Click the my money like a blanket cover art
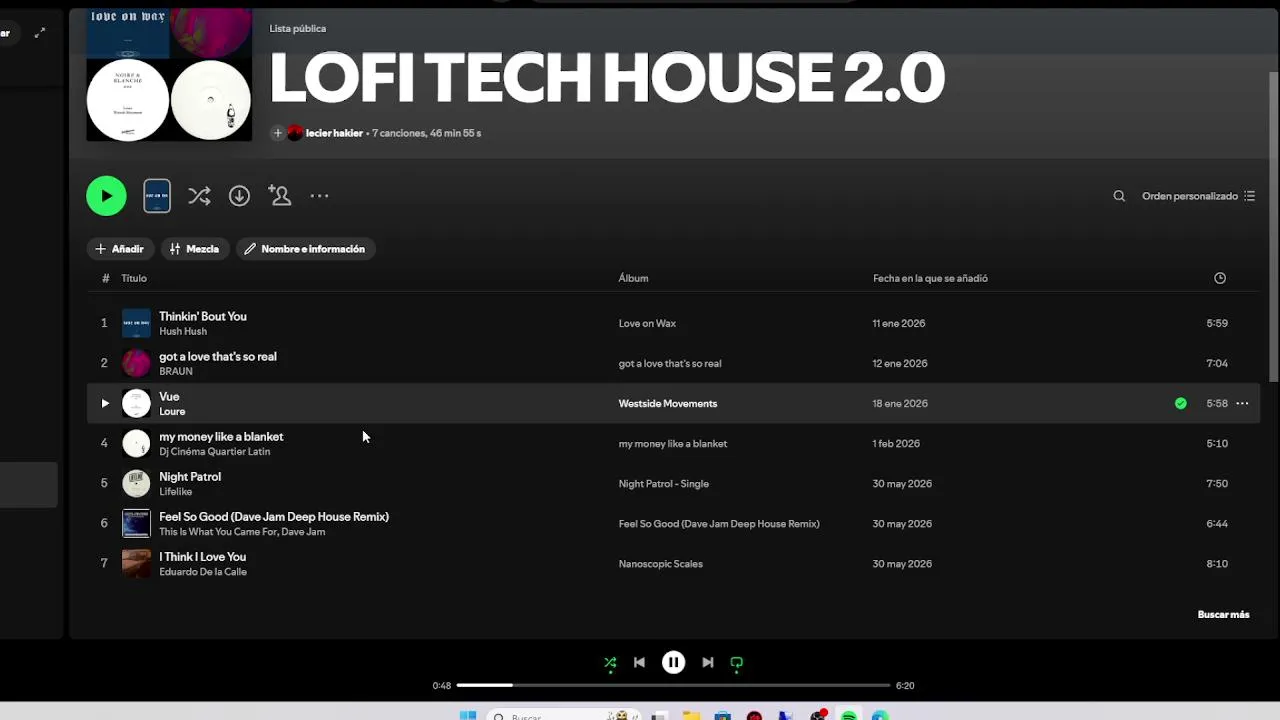Screen dimensions: 1280x720 pyautogui.click(x=136, y=443)
